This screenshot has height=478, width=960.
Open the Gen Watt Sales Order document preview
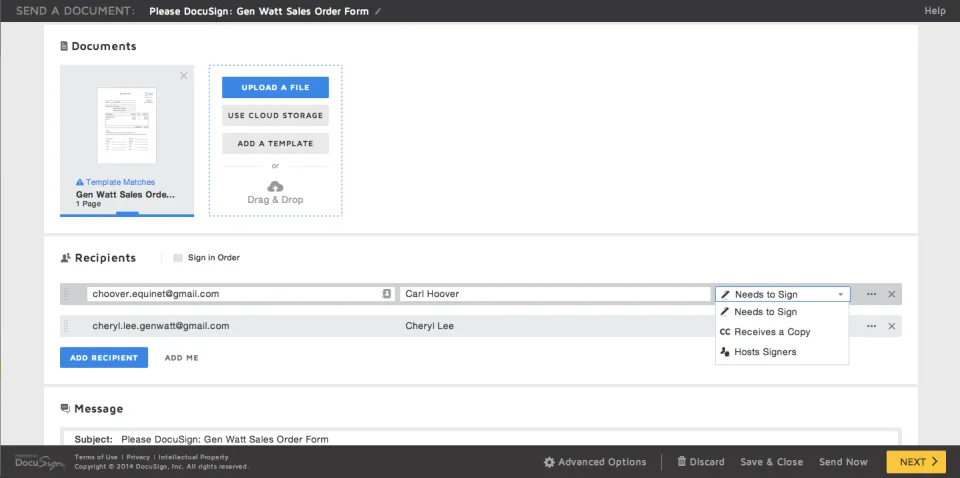[x=127, y=125]
